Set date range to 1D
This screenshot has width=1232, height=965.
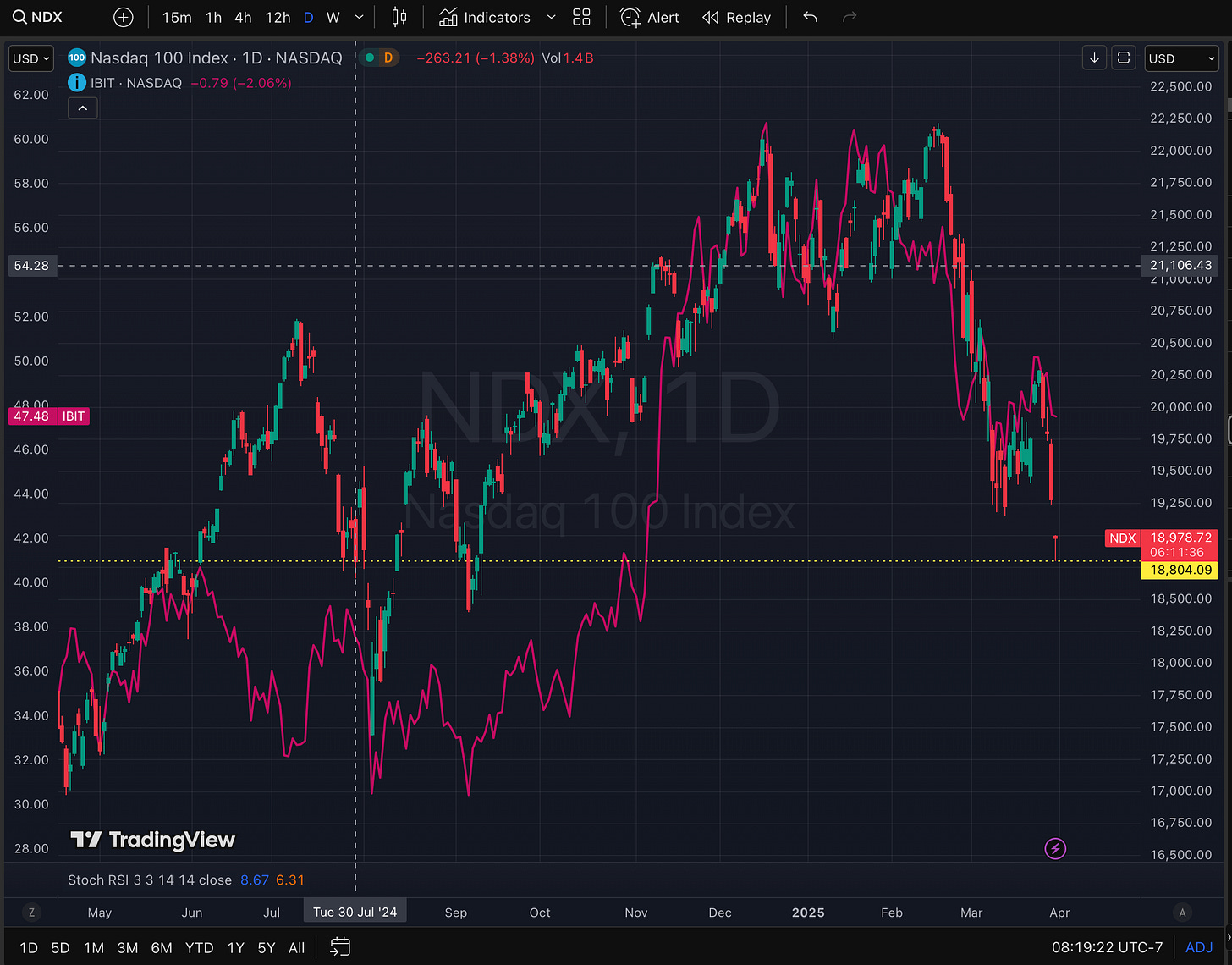[x=29, y=947]
